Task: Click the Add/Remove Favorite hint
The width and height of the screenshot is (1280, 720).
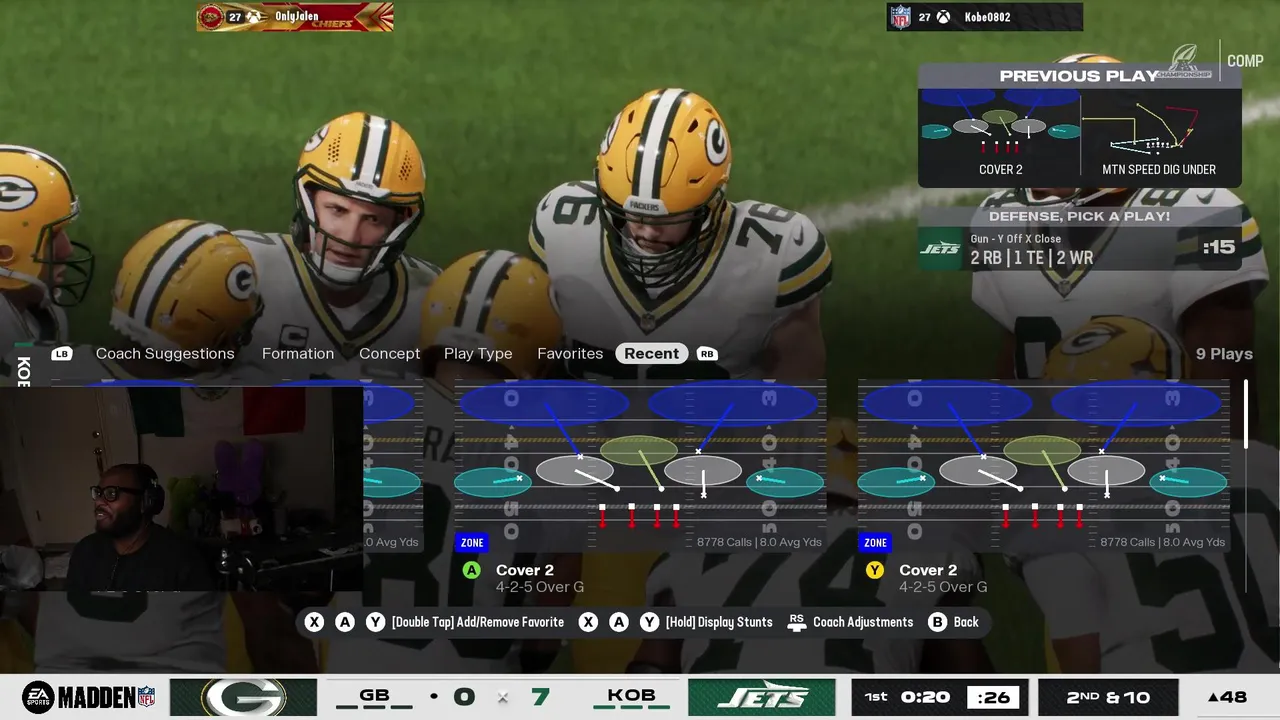Action: [x=478, y=622]
